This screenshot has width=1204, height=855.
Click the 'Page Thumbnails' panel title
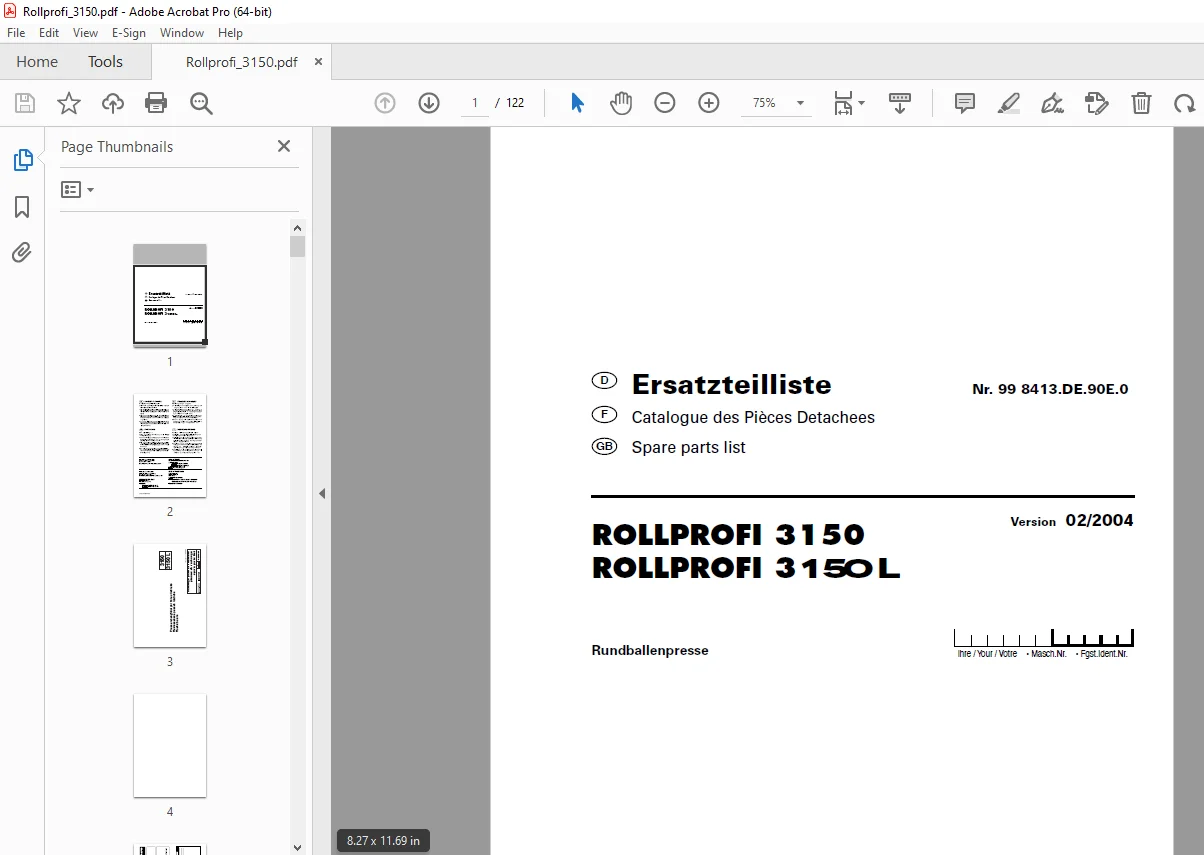pyautogui.click(x=117, y=146)
